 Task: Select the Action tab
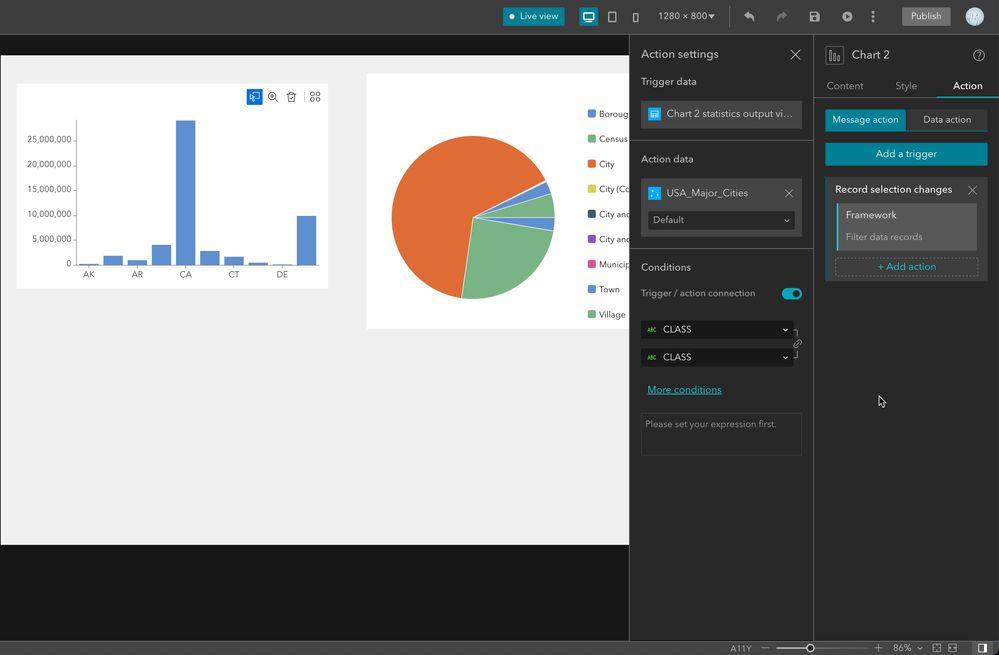click(x=967, y=86)
